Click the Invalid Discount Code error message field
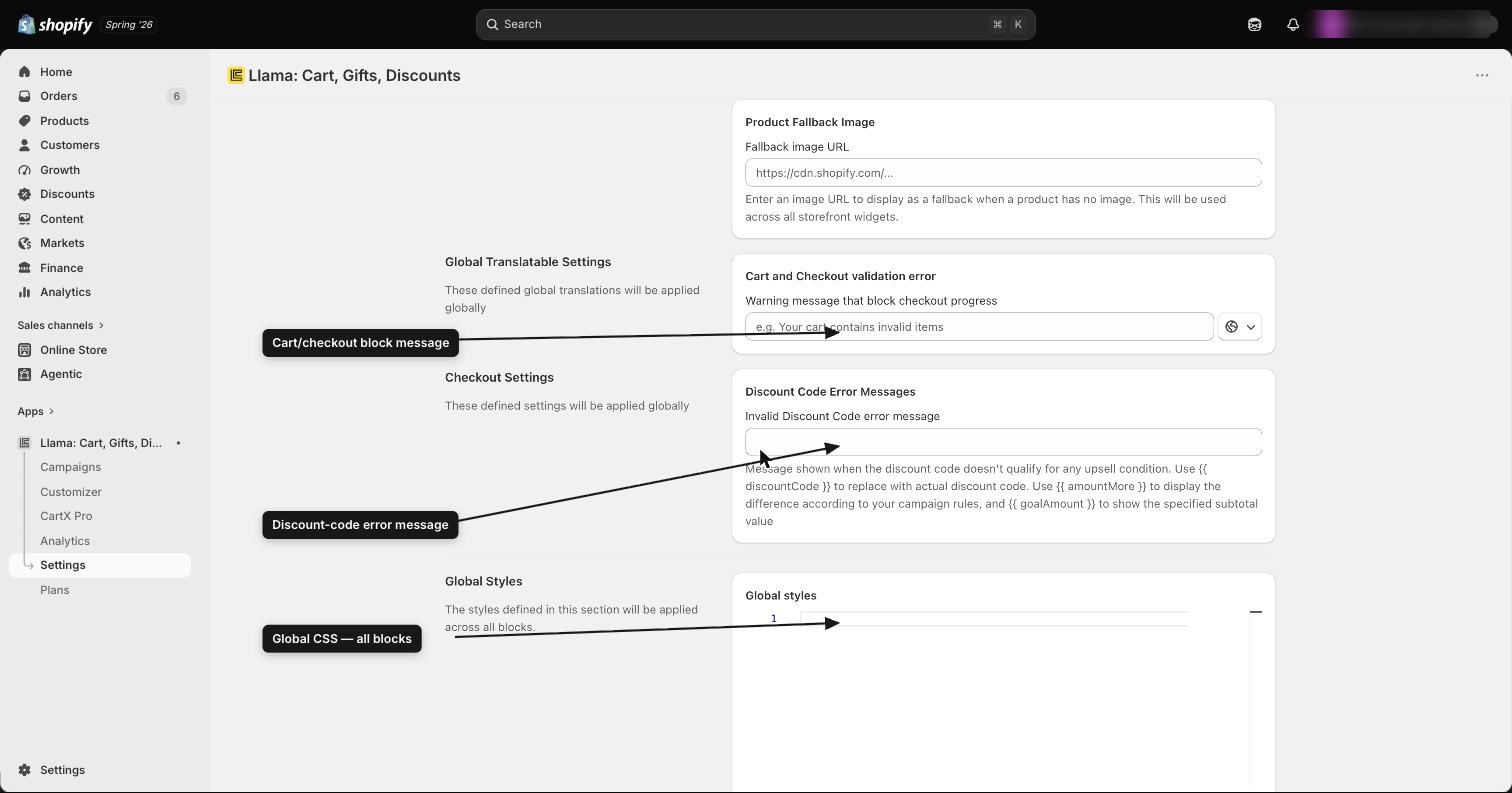The width and height of the screenshot is (1512, 793). click(x=1003, y=442)
